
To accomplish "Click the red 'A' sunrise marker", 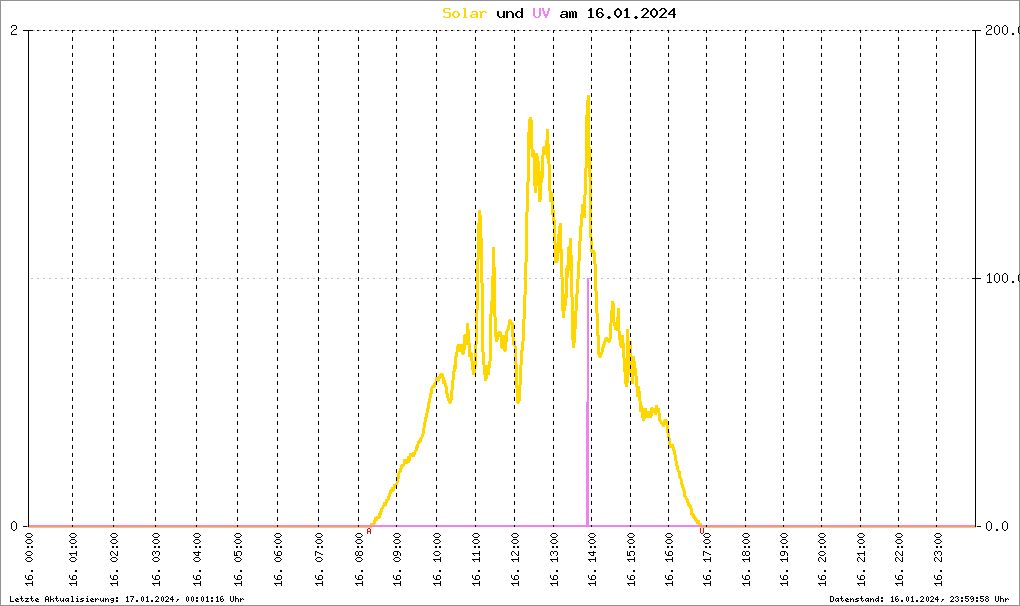I will coord(369,531).
